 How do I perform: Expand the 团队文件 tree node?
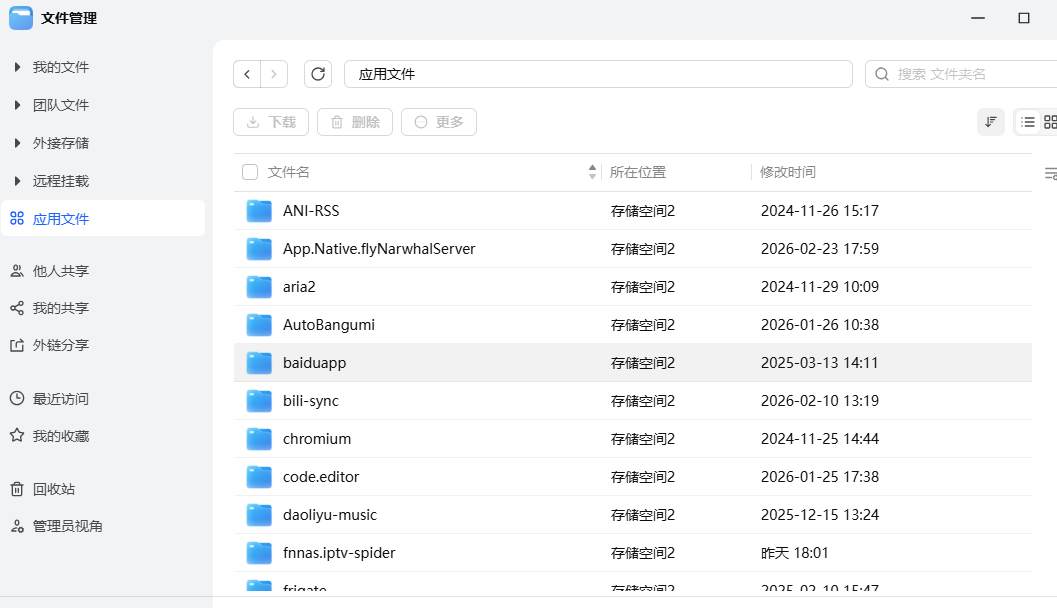pyautogui.click(x=18, y=104)
